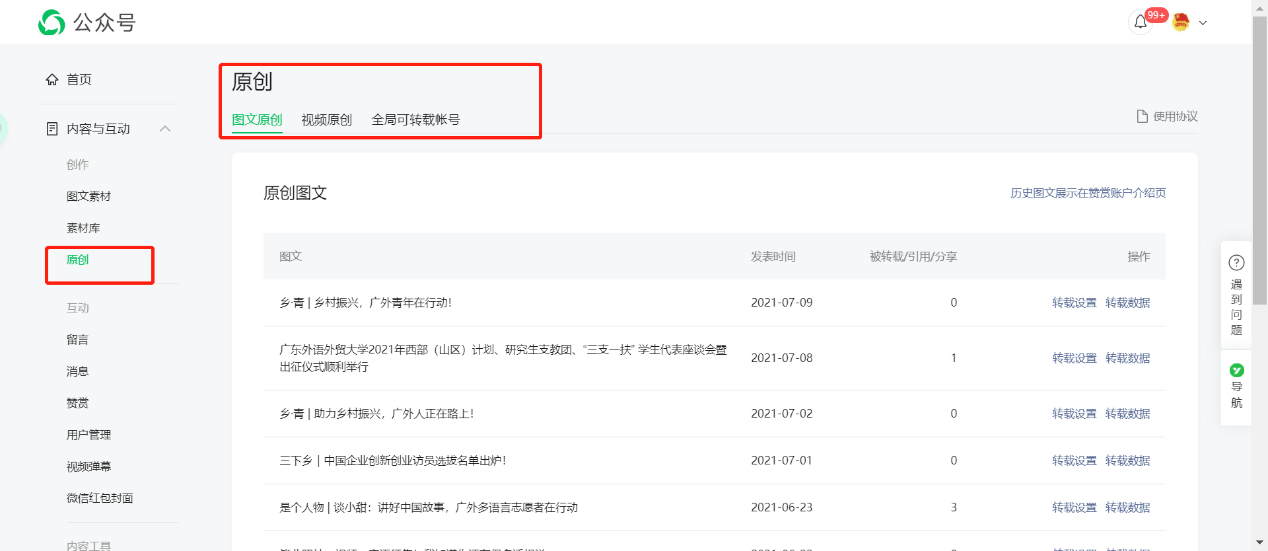Open the notifications bell icon
1268x551 pixels.
coord(1140,23)
